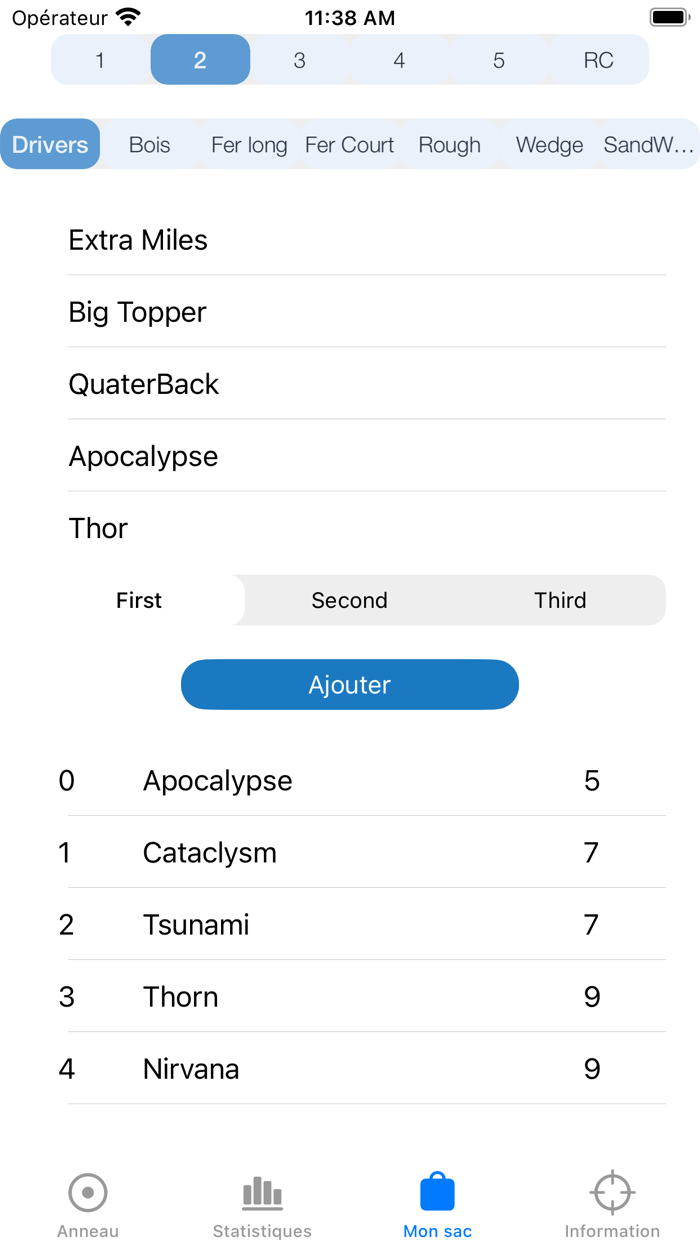Open the Information crosshair icon
700x1244 pixels.
pyautogui.click(x=612, y=1193)
